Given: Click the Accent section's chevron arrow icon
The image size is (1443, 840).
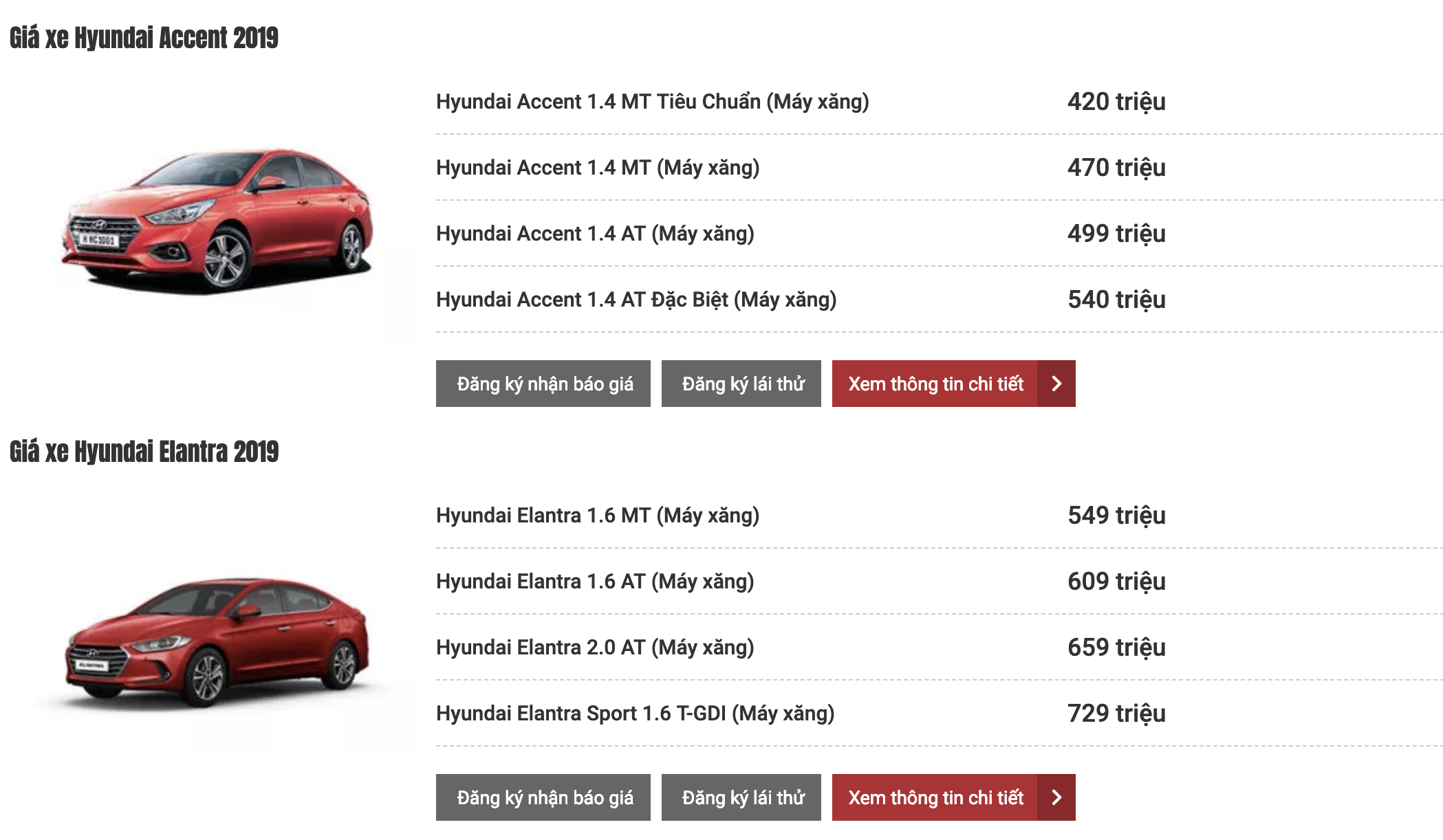Looking at the screenshot, I should pyautogui.click(x=1056, y=384).
